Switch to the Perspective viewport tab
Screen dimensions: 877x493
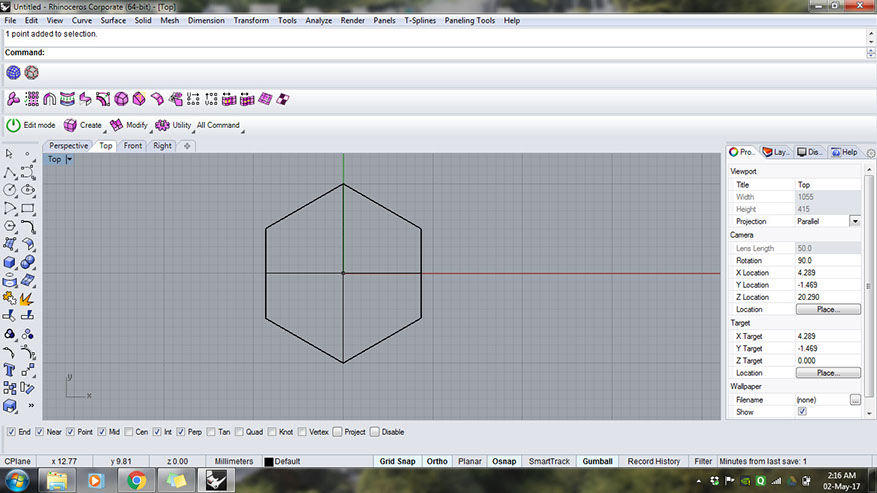pos(68,146)
